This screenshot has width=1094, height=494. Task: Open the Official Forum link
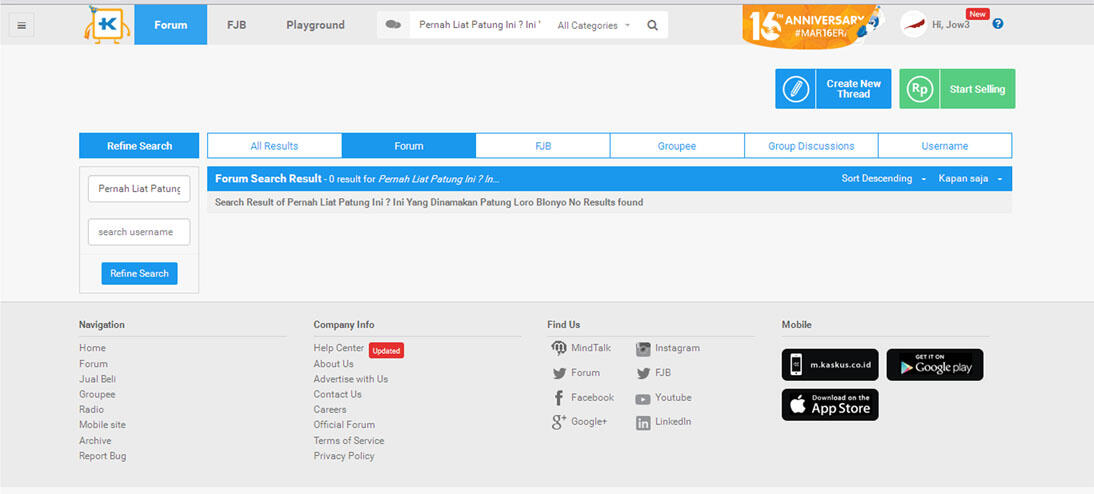point(344,425)
